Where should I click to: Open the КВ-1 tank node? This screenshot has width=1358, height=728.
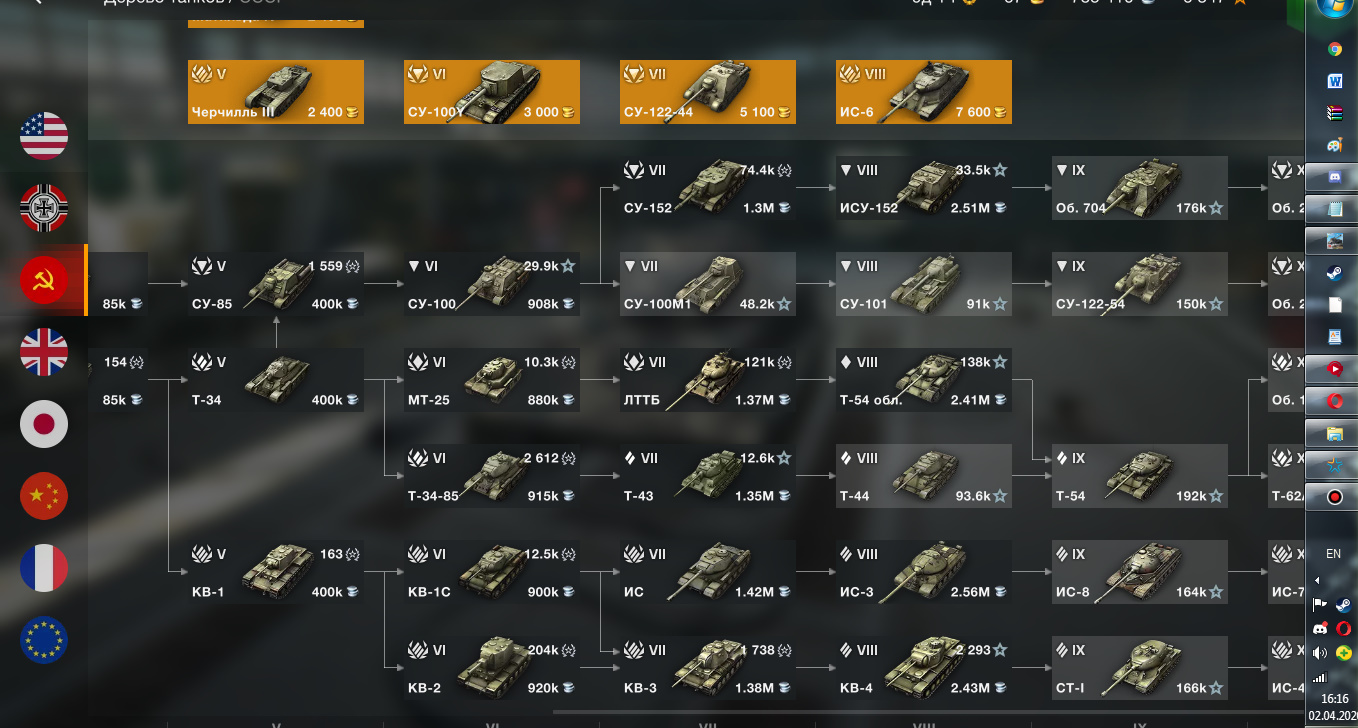click(276, 572)
